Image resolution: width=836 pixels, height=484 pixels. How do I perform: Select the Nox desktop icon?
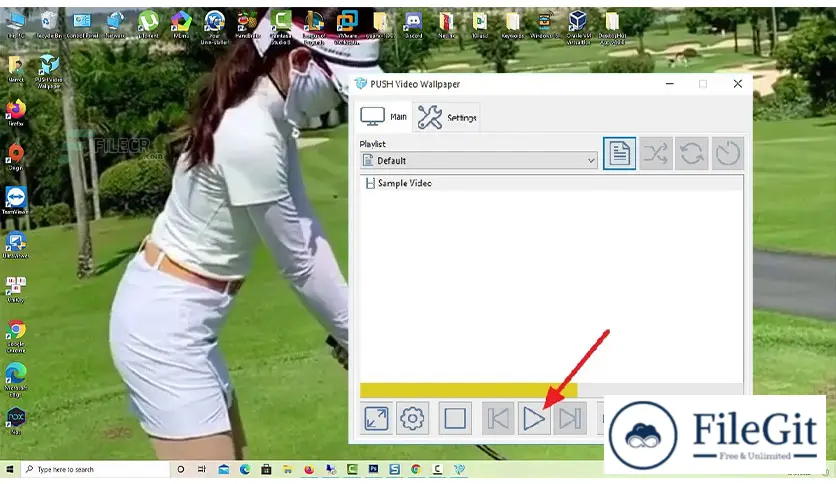pyautogui.click(x=16, y=421)
